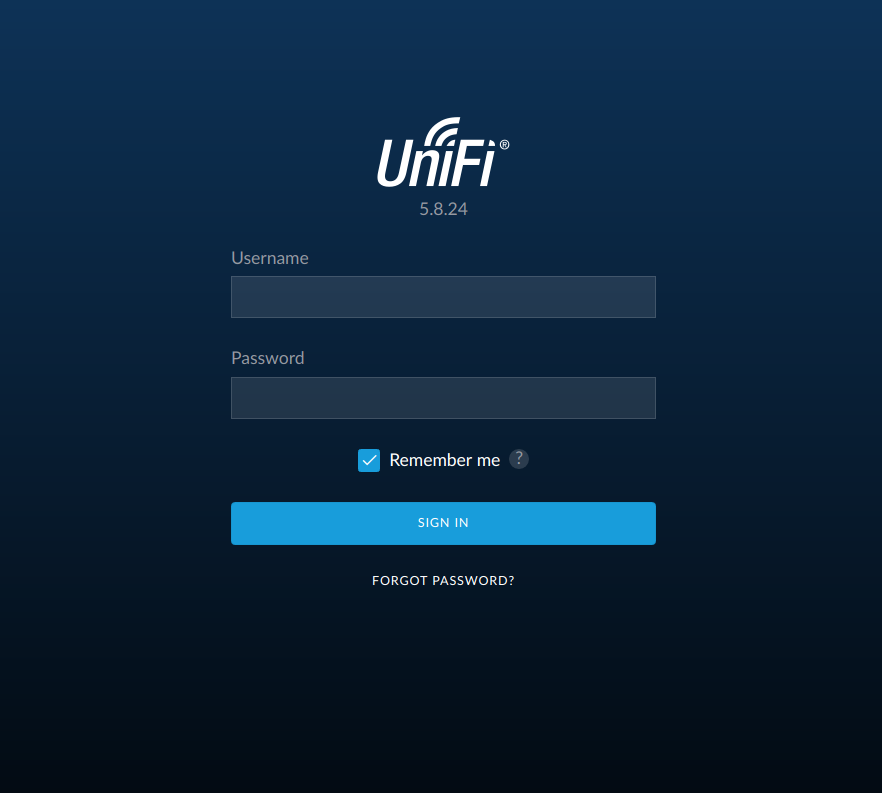Image resolution: width=882 pixels, height=793 pixels.
Task: Click the Username label text
Action: click(x=270, y=258)
